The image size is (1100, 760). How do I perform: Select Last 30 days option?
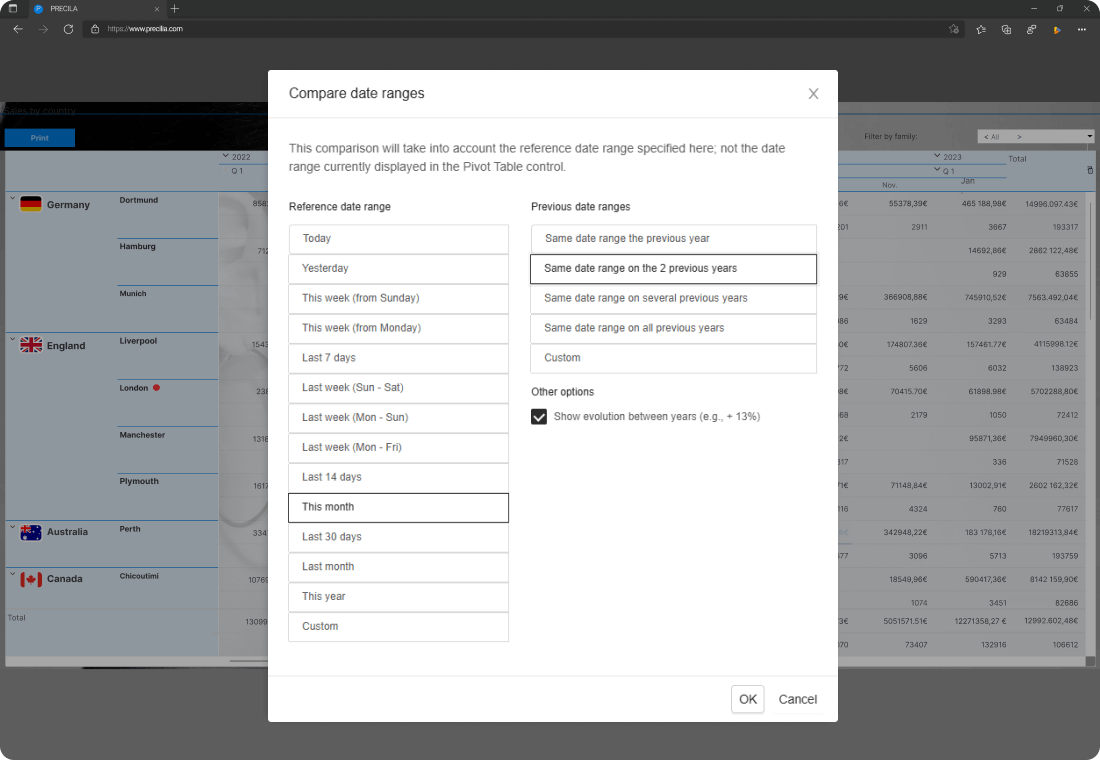pos(398,537)
